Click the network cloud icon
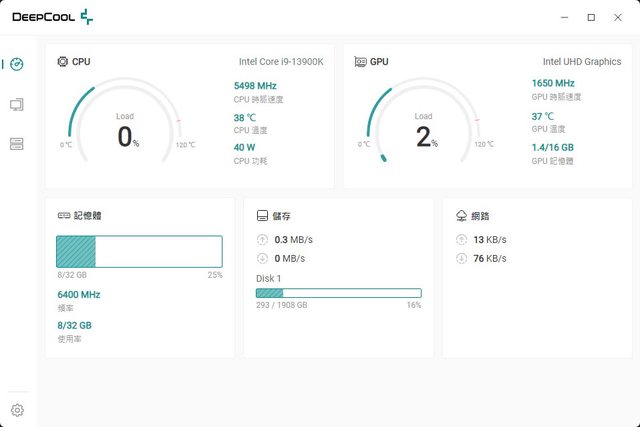 pos(461,215)
